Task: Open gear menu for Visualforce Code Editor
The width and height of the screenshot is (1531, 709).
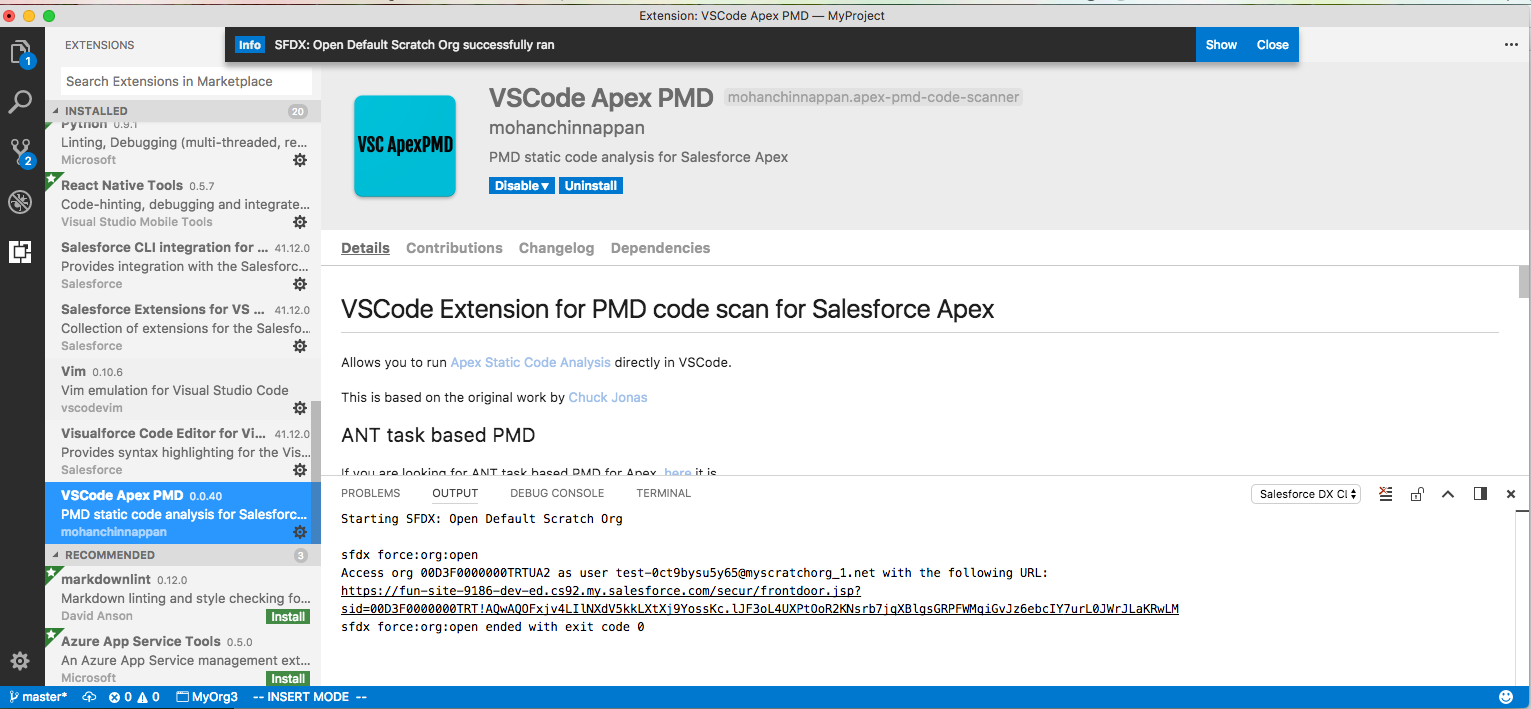Action: (x=299, y=470)
